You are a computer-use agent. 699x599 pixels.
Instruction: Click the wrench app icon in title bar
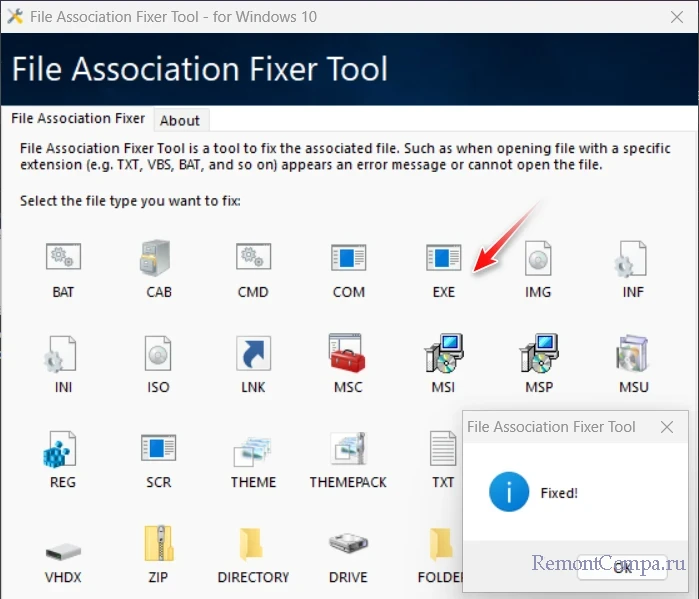click(x=15, y=16)
